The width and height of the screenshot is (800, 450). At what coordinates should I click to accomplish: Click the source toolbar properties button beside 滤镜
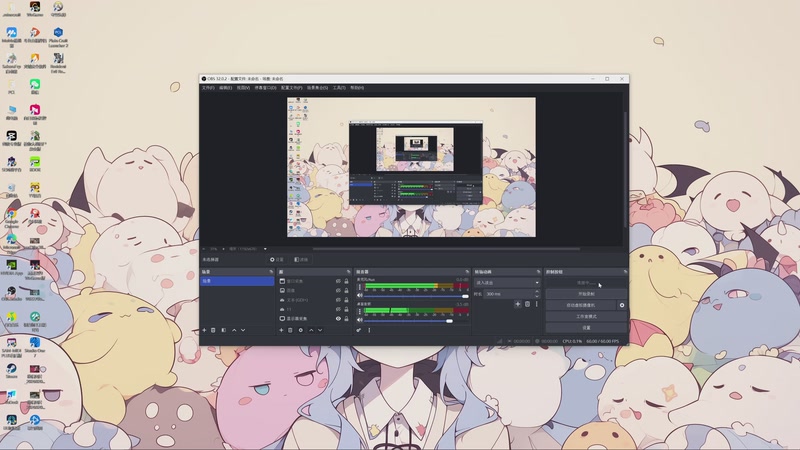[277, 260]
